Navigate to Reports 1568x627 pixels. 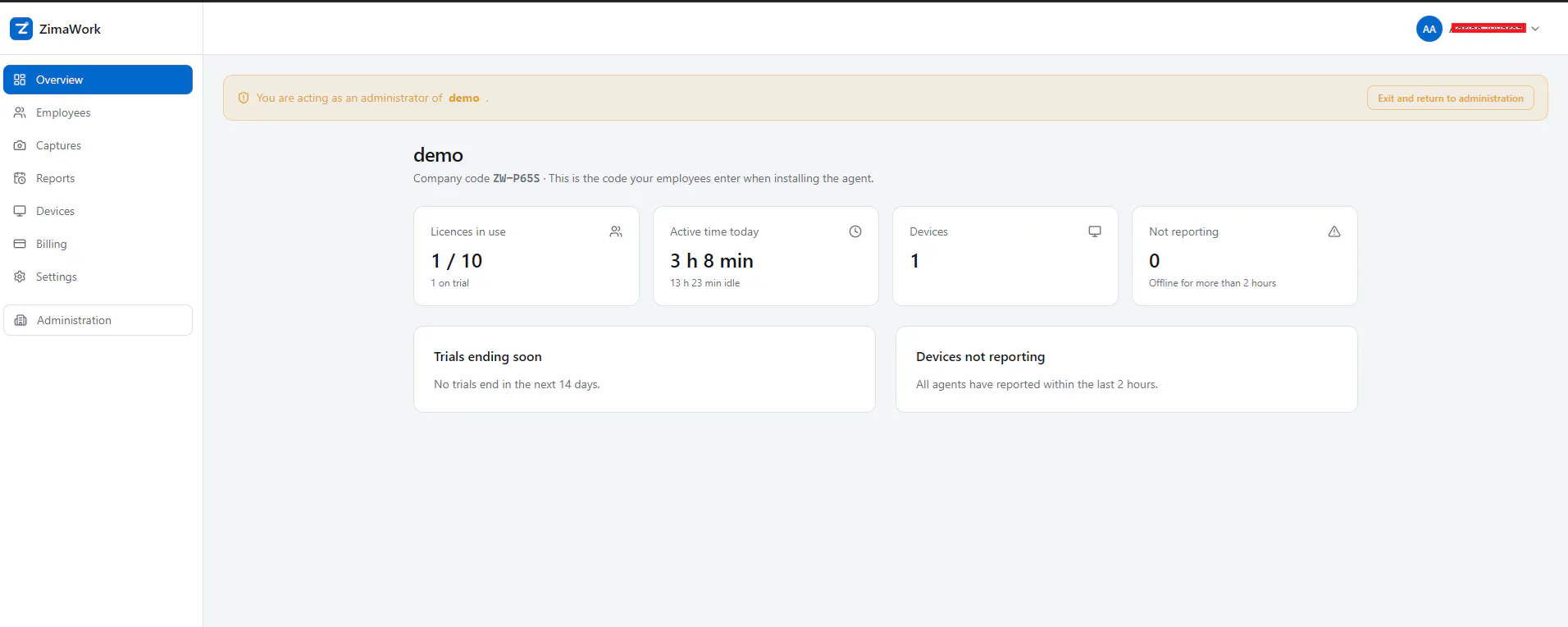point(98,178)
